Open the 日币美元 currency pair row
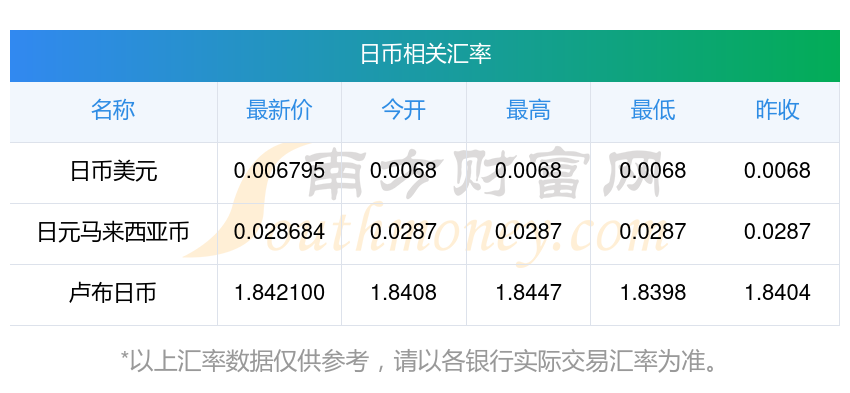Viewport: 850px width, 393px height. pyautogui.click(x=425, y=173)
